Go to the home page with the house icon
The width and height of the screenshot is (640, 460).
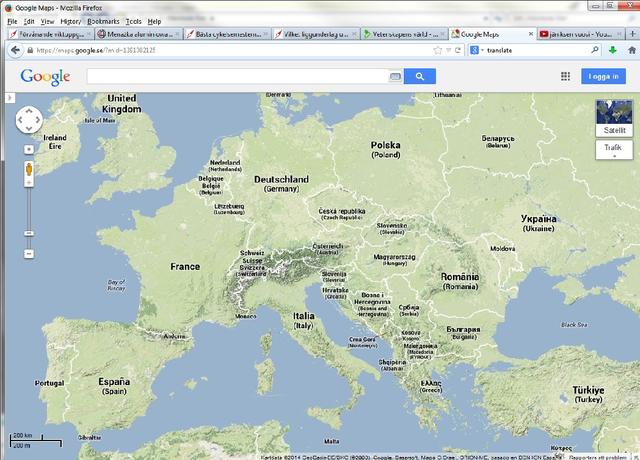click(x=632, y=50)
